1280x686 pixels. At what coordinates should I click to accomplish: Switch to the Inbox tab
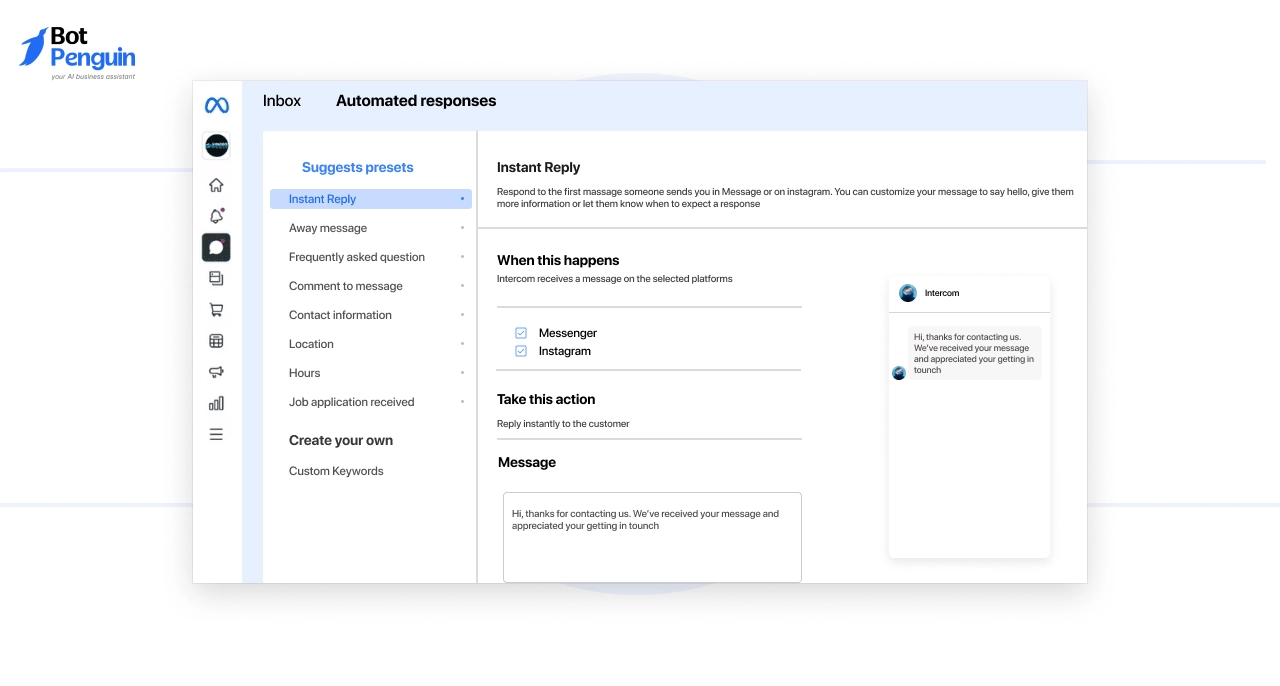click(281, 100)
